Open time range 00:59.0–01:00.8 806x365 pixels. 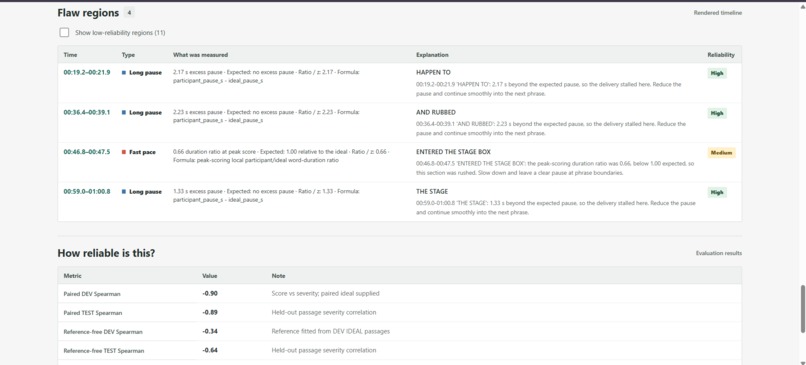pos(87,192)
